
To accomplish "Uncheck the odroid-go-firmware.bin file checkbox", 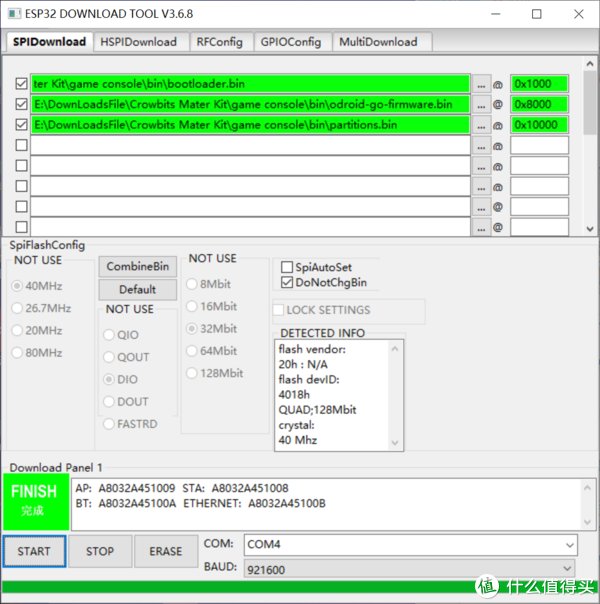I will click(22, 104).
